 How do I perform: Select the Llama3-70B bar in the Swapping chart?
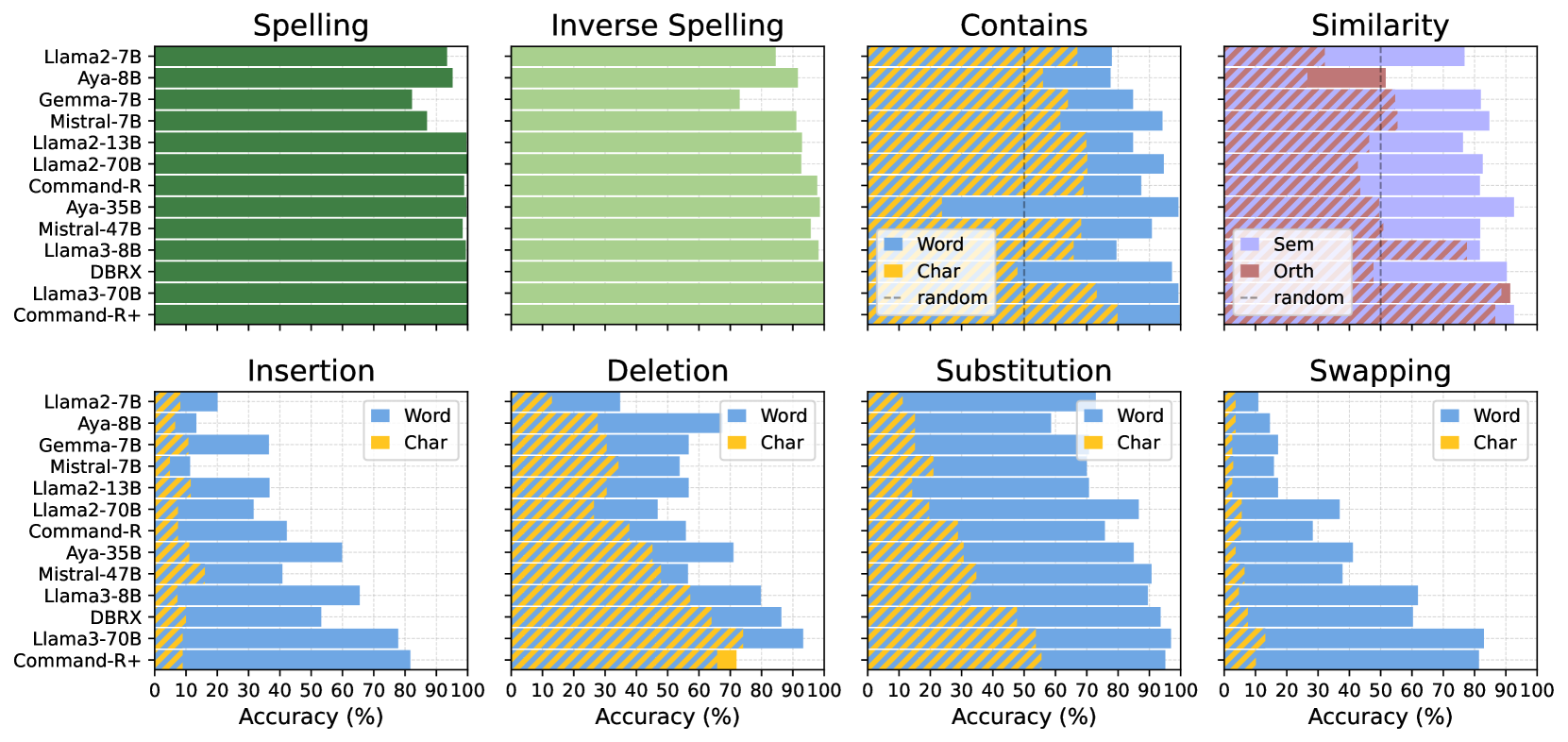click(1354, 639)
